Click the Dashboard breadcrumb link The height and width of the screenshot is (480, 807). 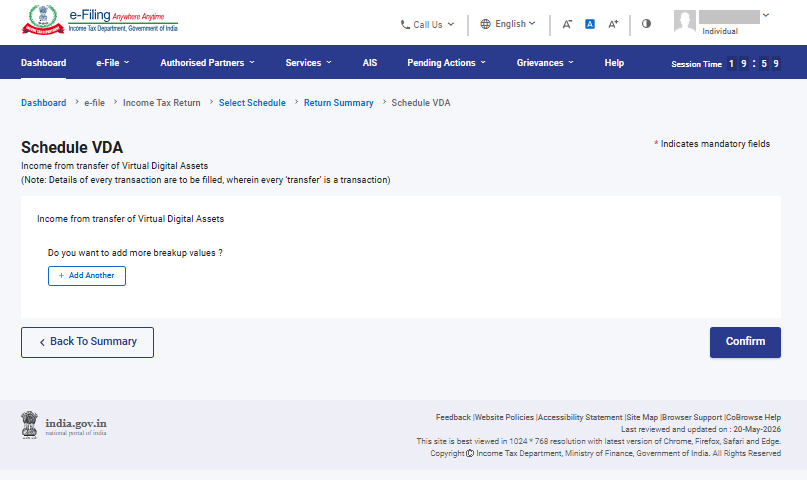pyautogui.click(x=43, y=103)
